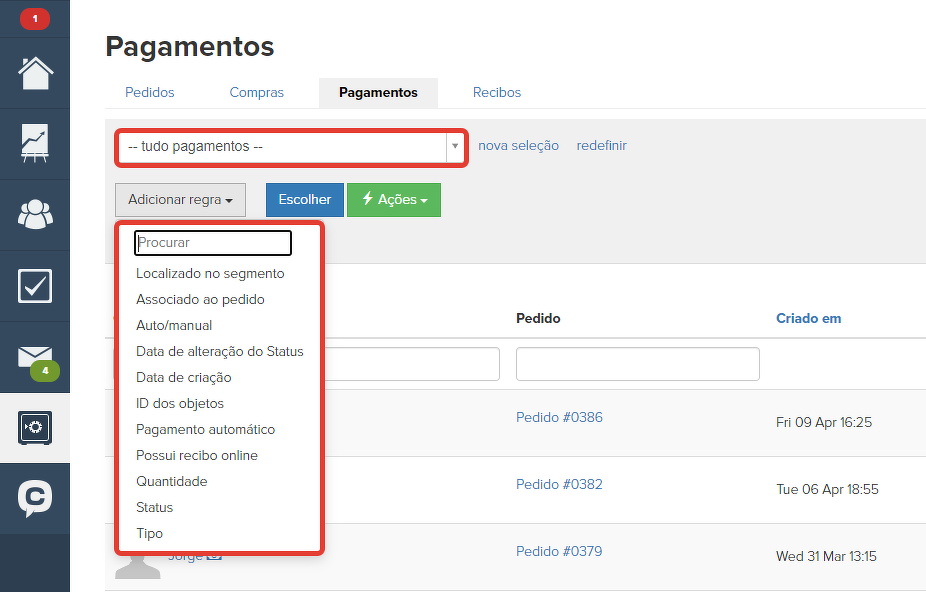Image resolution: width=926 pixels, height=592 pixels.
Task: Click the "nova seleção" link
Action: (518, 146)
